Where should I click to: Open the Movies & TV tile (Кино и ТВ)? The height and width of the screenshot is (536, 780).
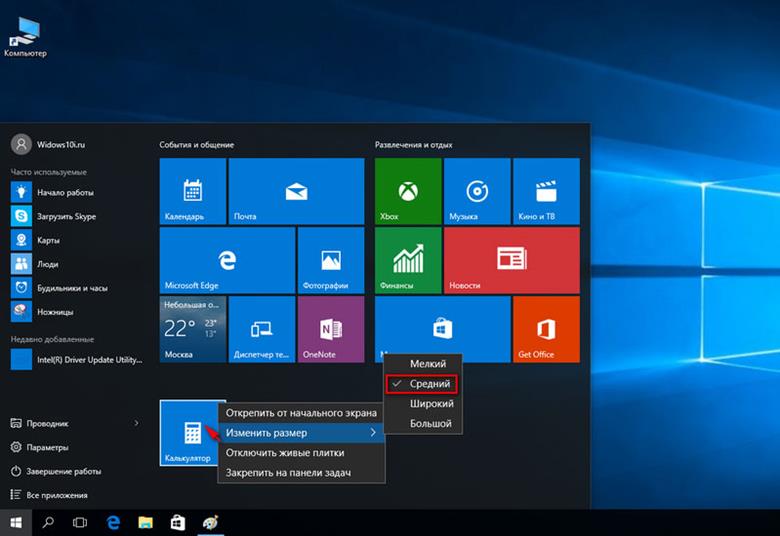(546, 191)
